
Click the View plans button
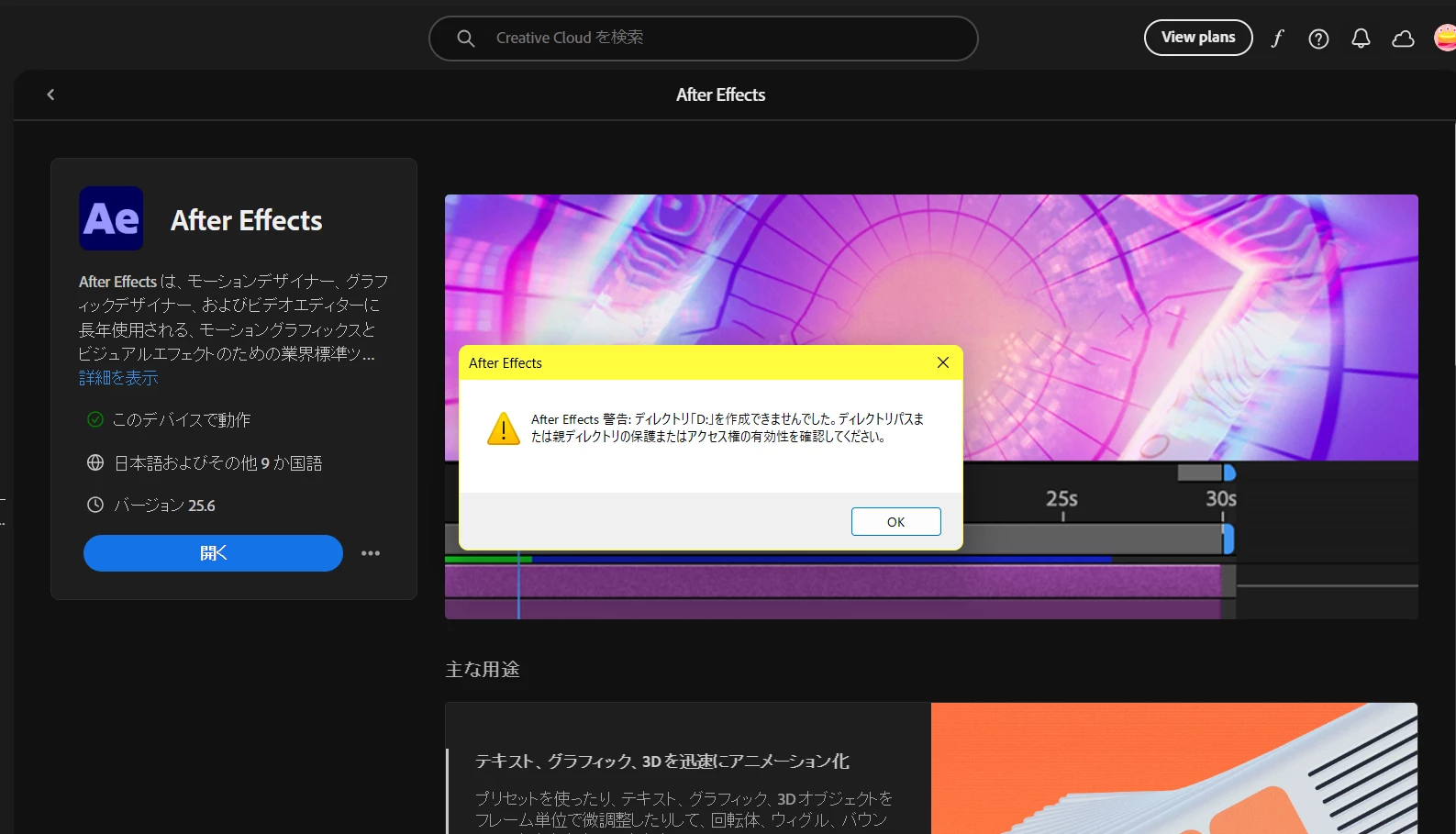pyautogui.click(x=1197, y=38)
